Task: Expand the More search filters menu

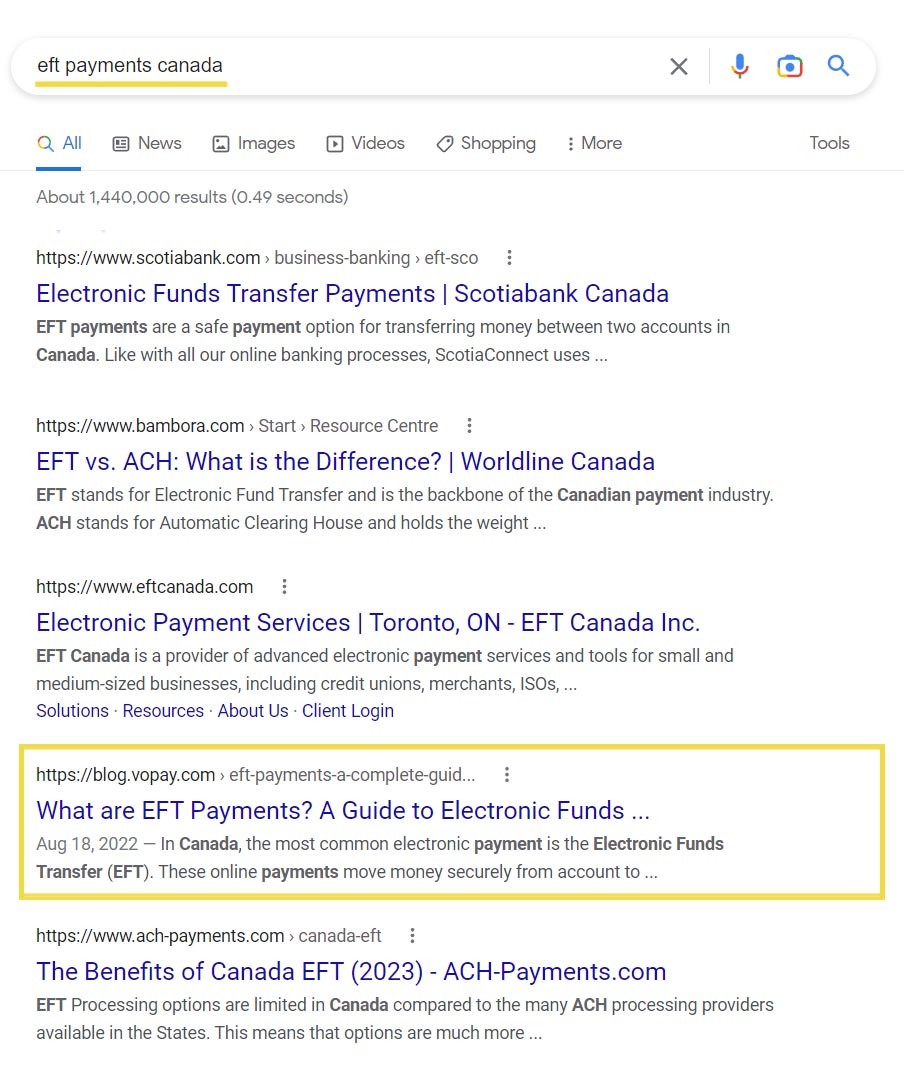Action: pyautogui.click(x=594, y=143)
